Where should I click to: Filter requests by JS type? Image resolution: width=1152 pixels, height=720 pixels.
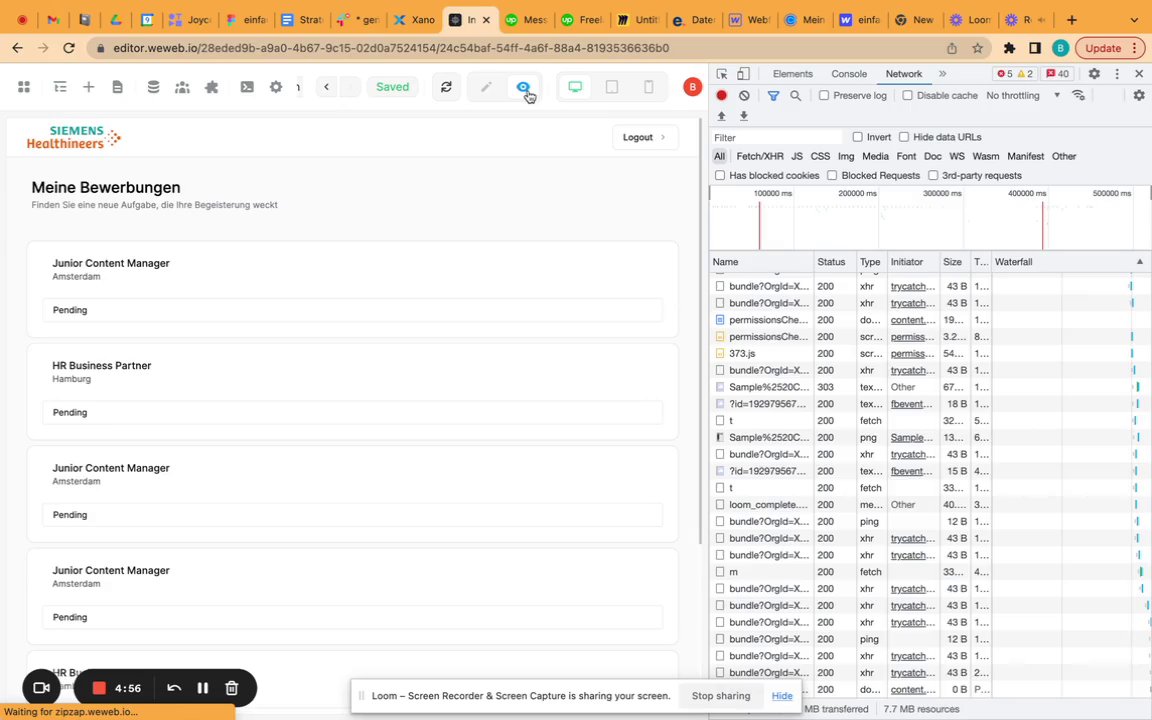[796, 156]
